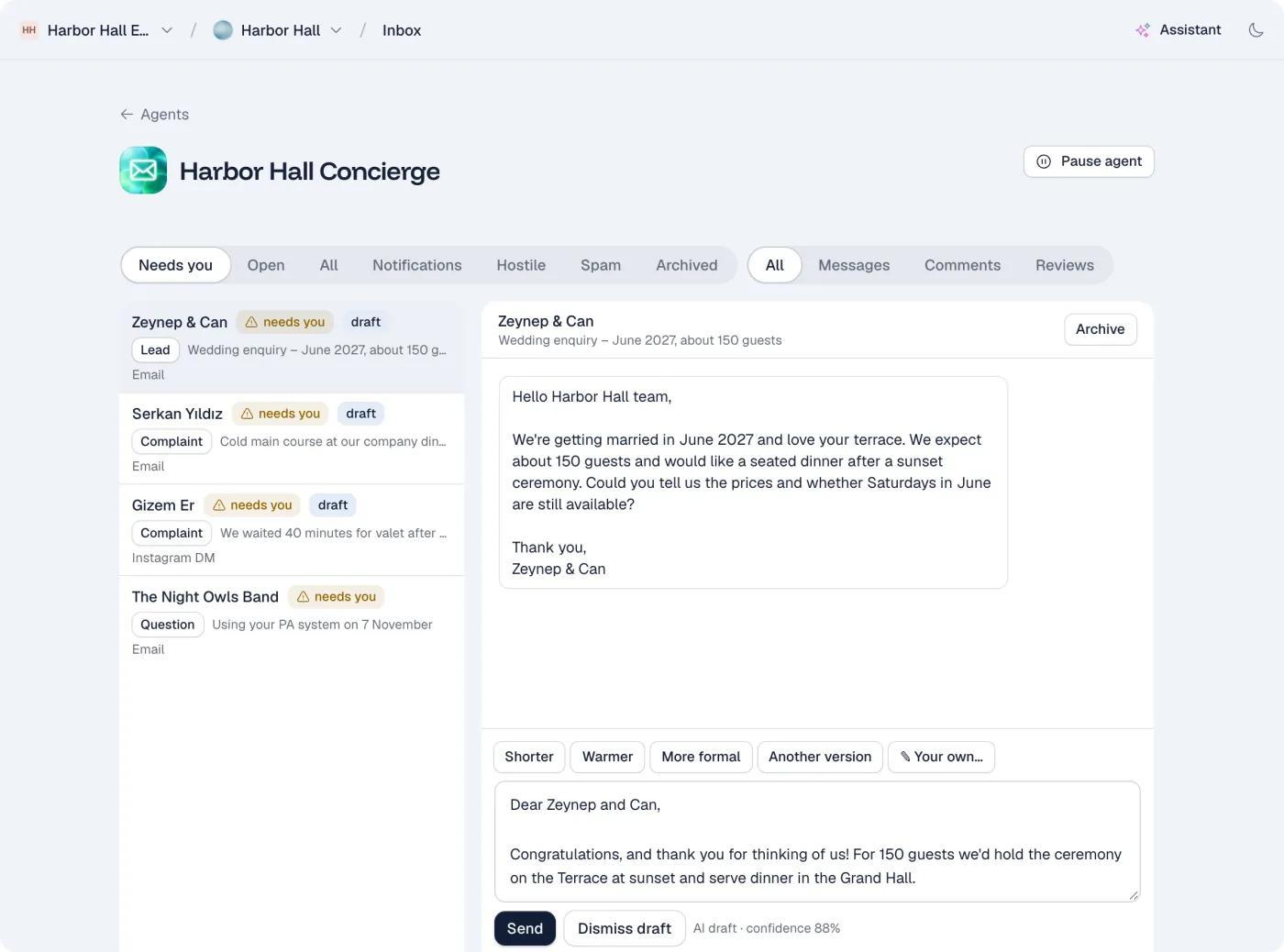View the Archived tab

coord(687,265)
